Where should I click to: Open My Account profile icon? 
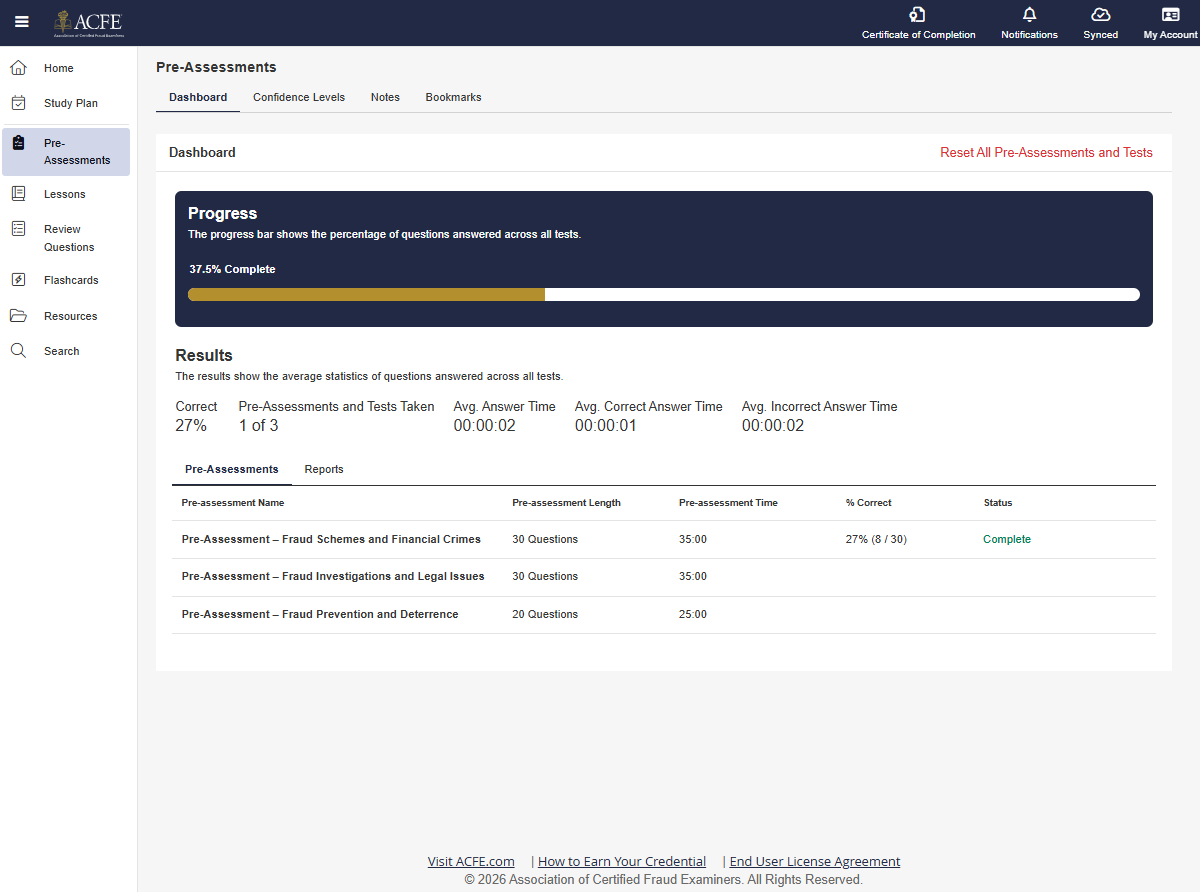pyautogui.click(x=1170, y=15)
